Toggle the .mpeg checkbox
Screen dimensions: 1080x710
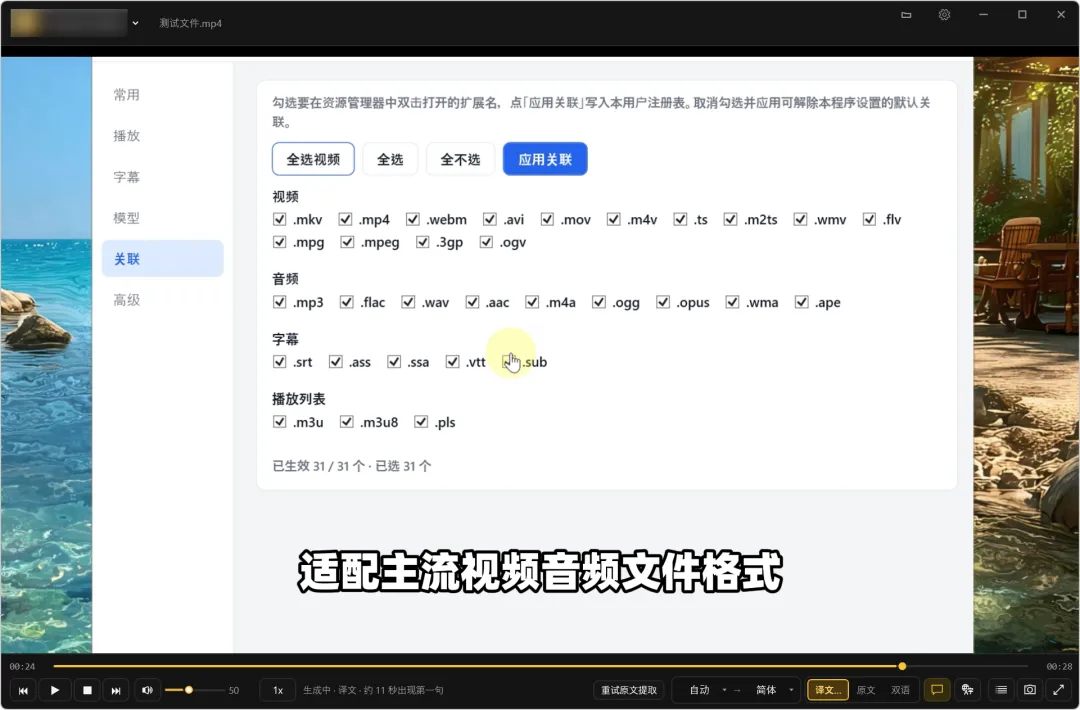[x=347, y=242]
